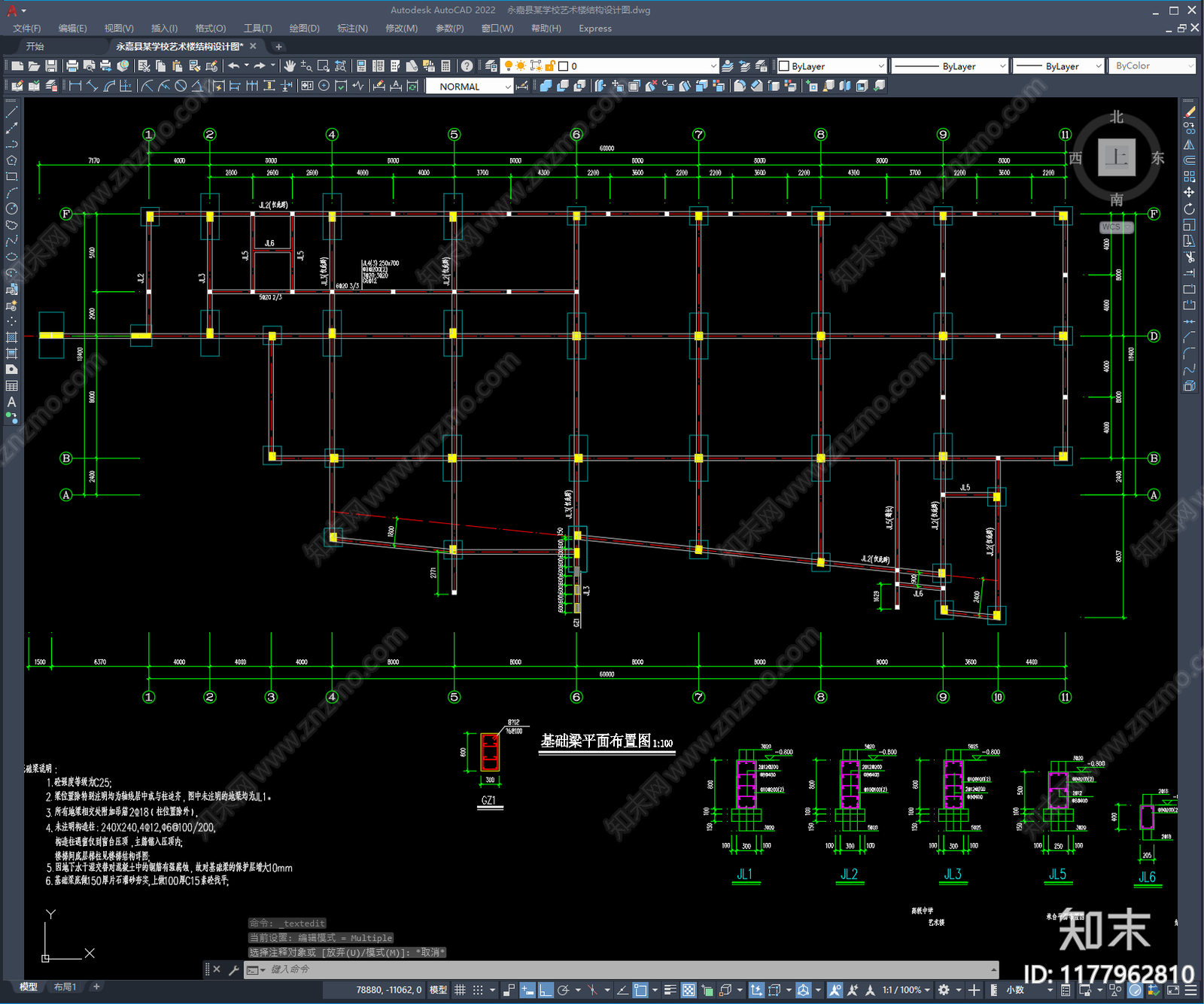Select the Linear dimension tool

tap(75, 86)
